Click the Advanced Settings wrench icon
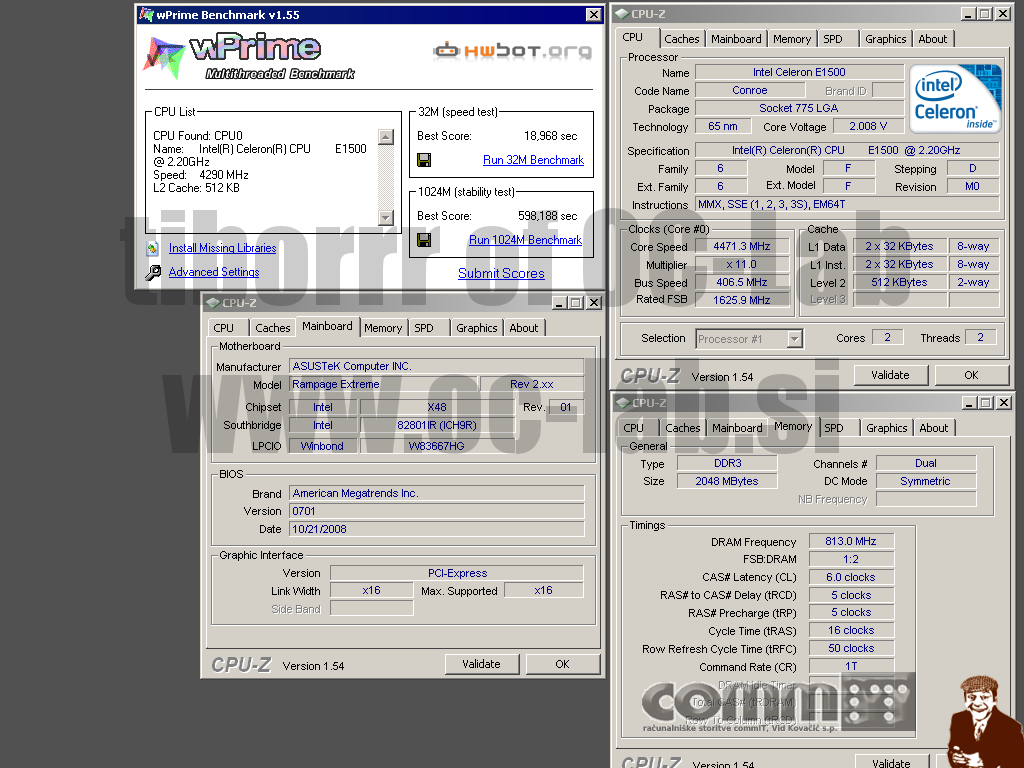This screenshot has width=1024, height=768. (153, 272)
